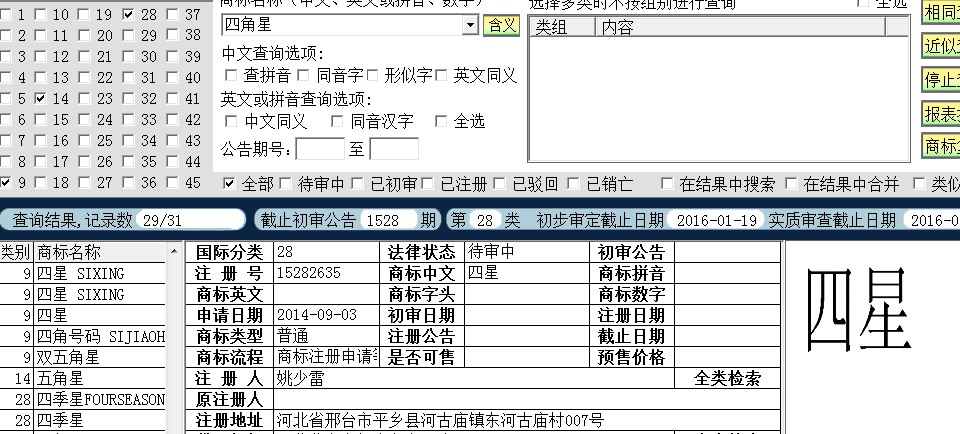Select 五角星 class 14 result row
This screenshot has width=960, height=434.
(x=83, y=378)
